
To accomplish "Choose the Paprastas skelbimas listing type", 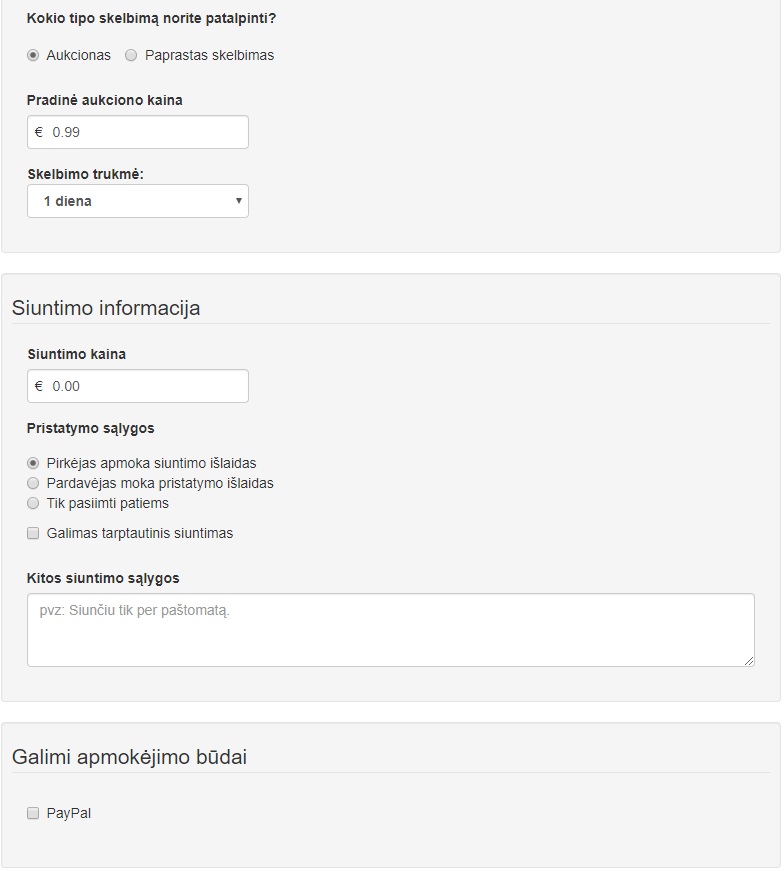I will coord(131,56).
